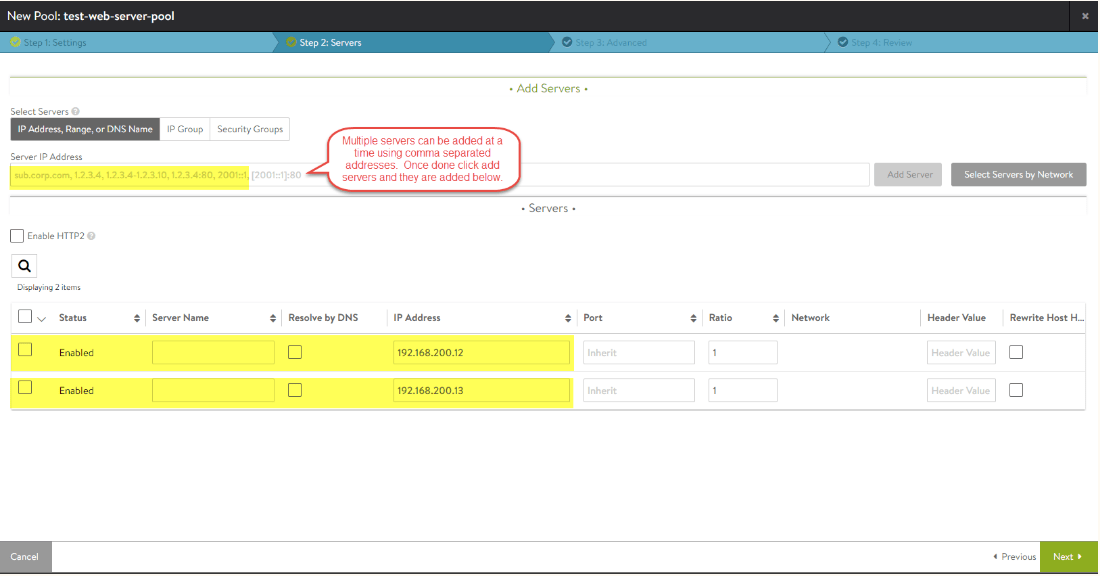The image size is (1100, 576).
Task: Sort by Port column arrows
Action: (693, 319)
